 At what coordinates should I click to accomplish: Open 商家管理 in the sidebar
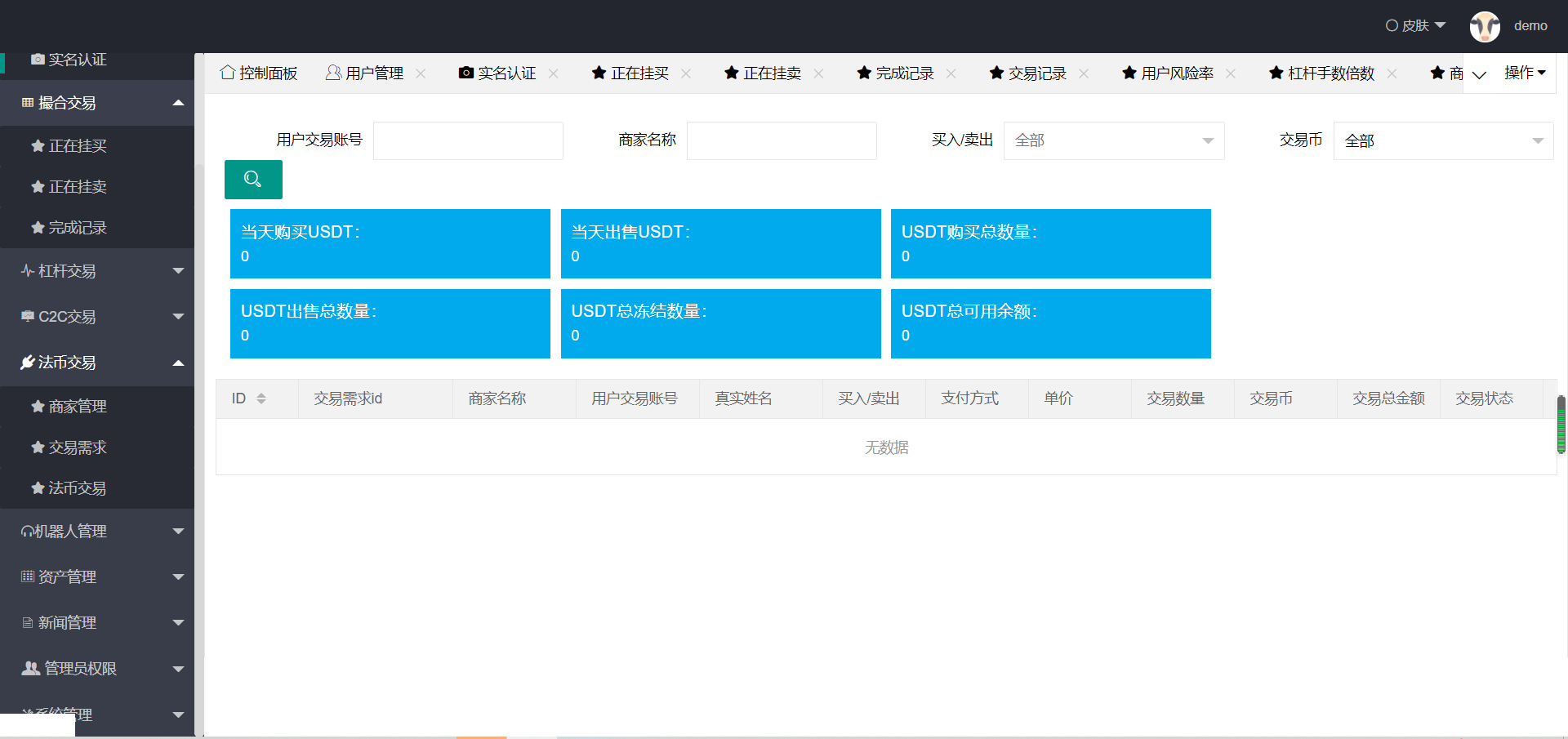(78, 407)
